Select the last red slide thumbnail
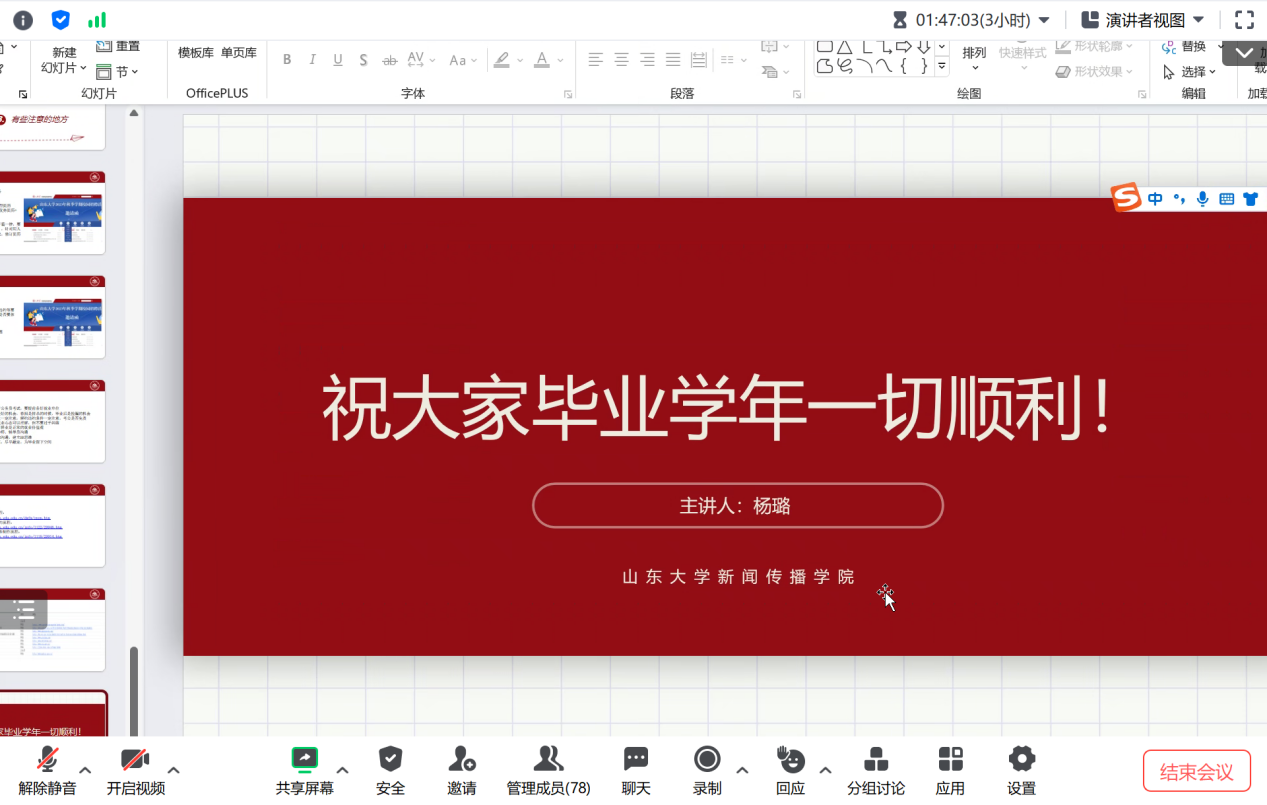The height and width of the screenshot is (805, 1267). (53, 715)
